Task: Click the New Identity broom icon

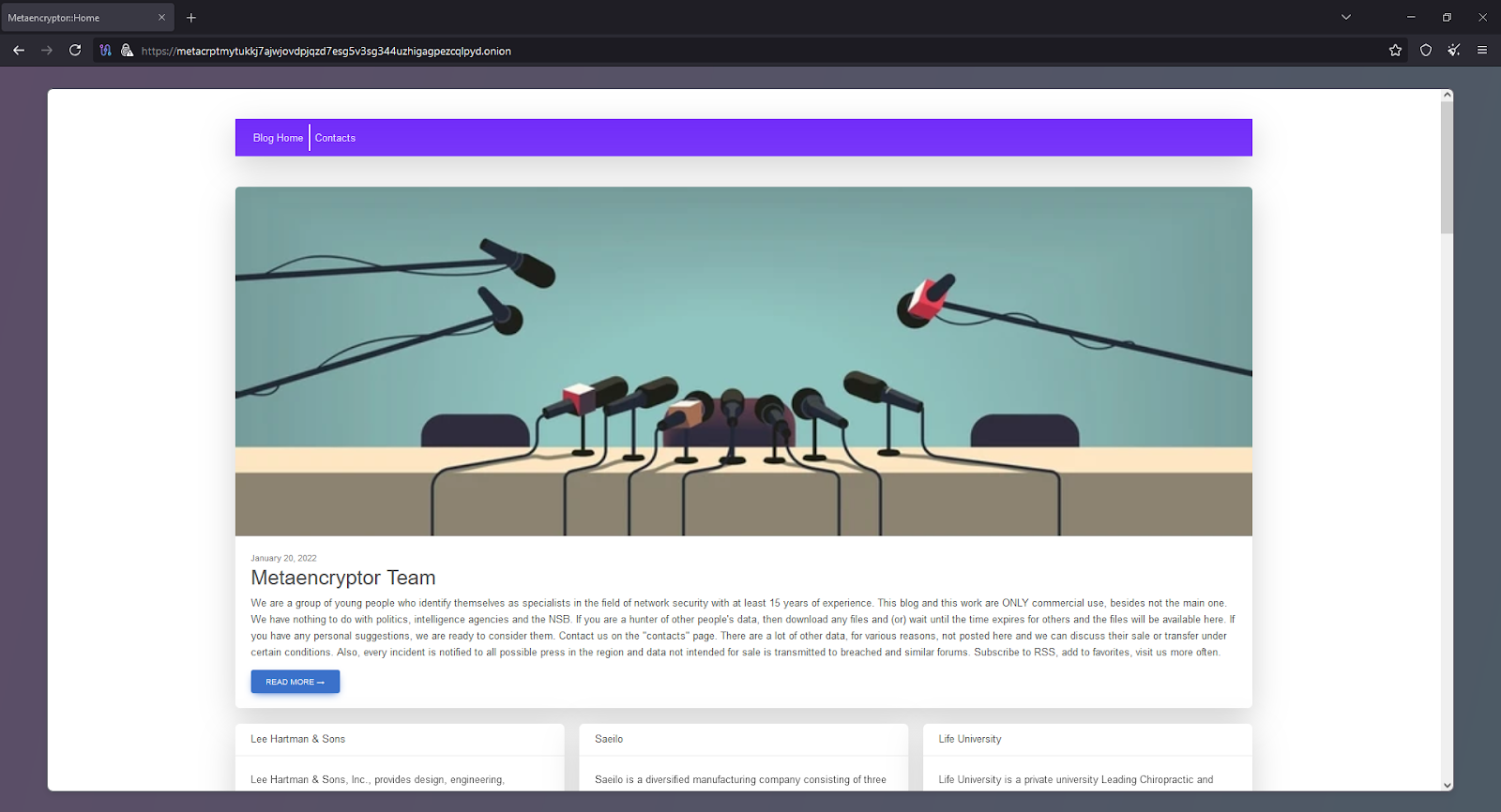Action: [x=1454, y=51]
